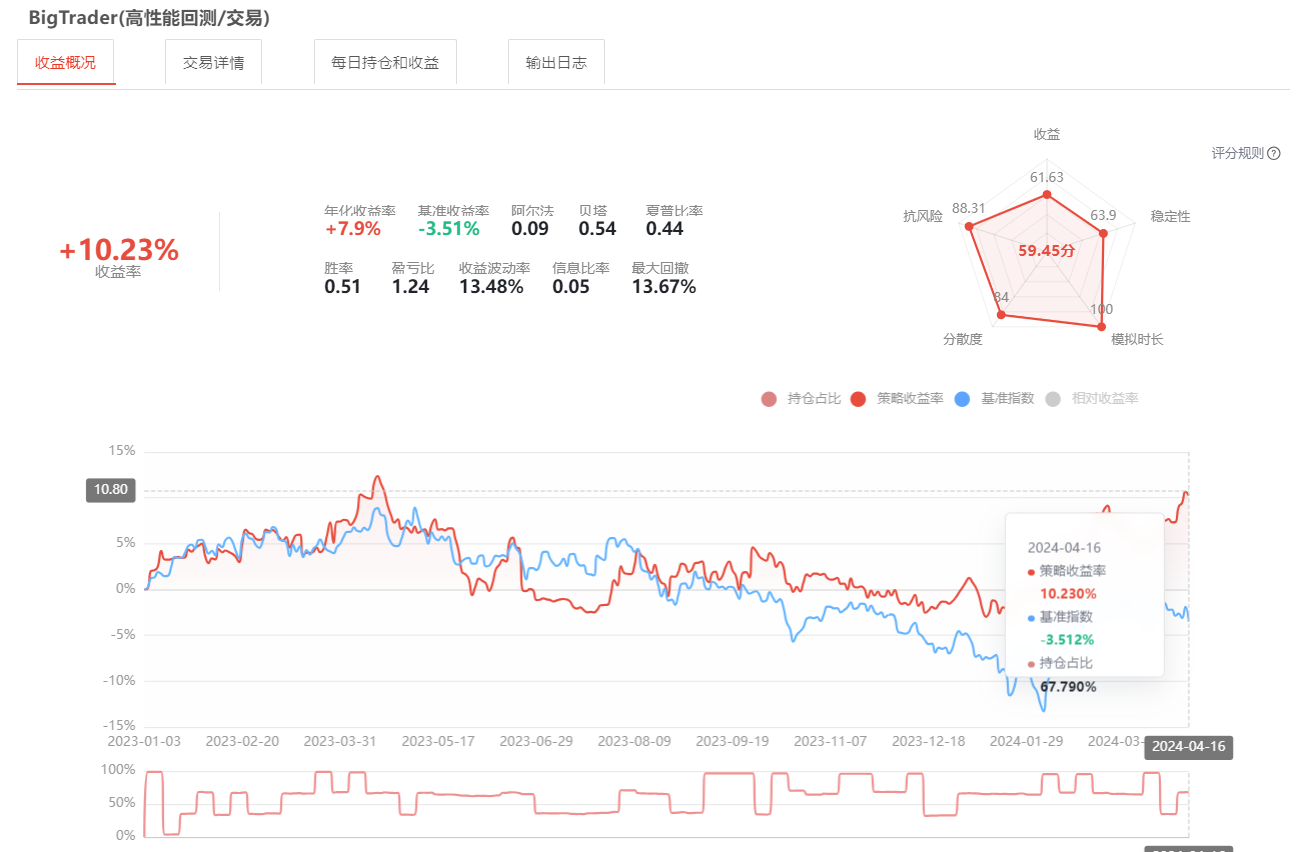Select the 收益概况 tab

pyautogui.click(x=66, y=62)
